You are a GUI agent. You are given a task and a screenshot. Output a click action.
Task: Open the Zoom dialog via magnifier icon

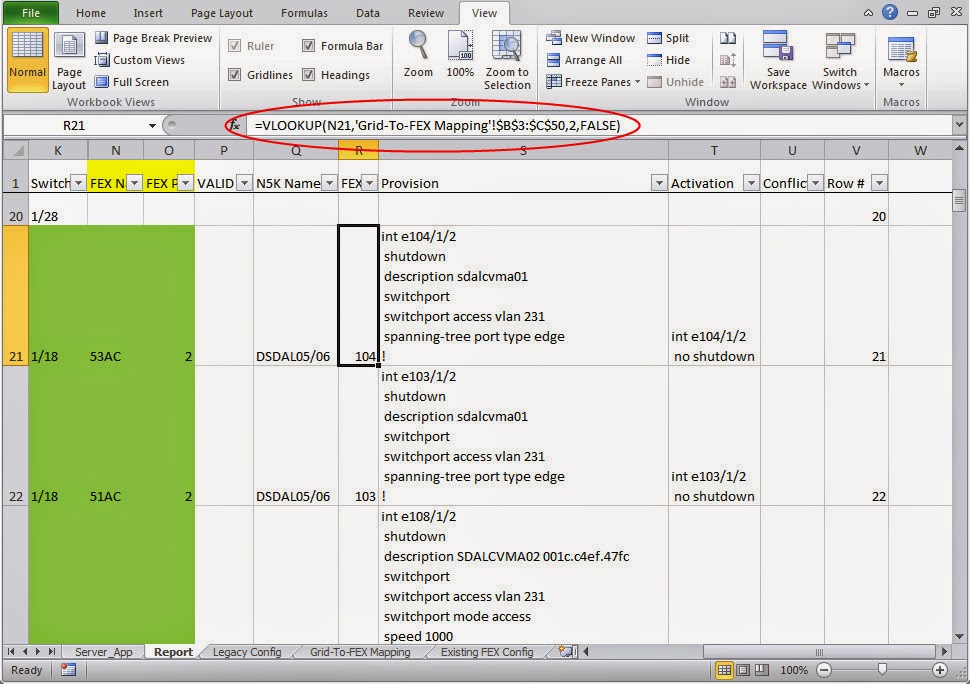pyautogui.click(x=417, y=52)
